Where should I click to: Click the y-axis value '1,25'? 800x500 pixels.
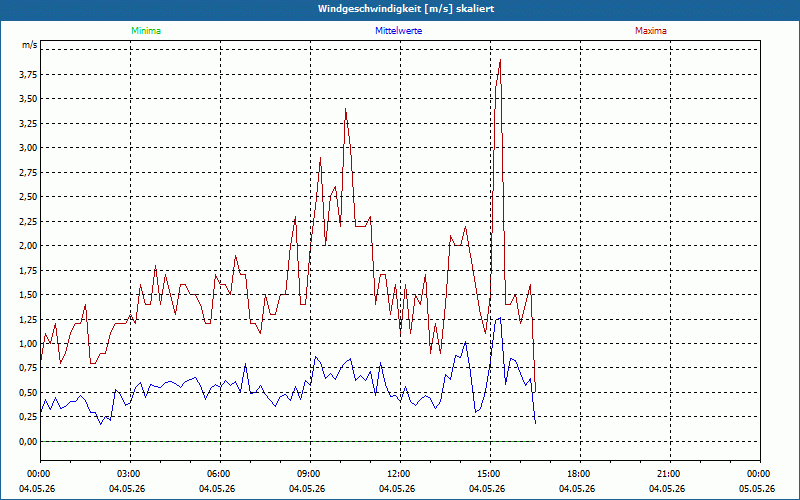[28, 319]
